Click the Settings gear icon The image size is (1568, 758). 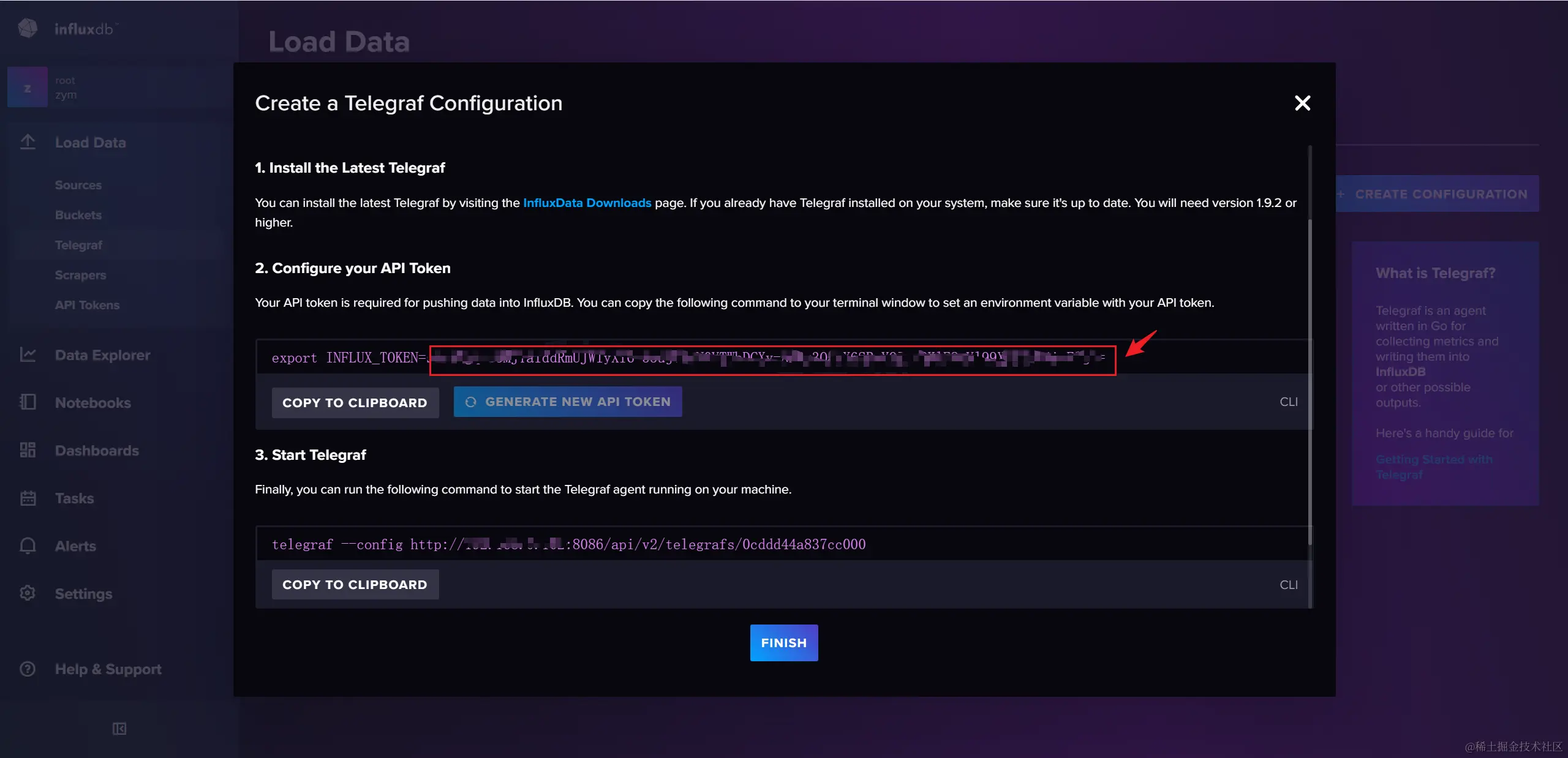click(x=28, y=593)
